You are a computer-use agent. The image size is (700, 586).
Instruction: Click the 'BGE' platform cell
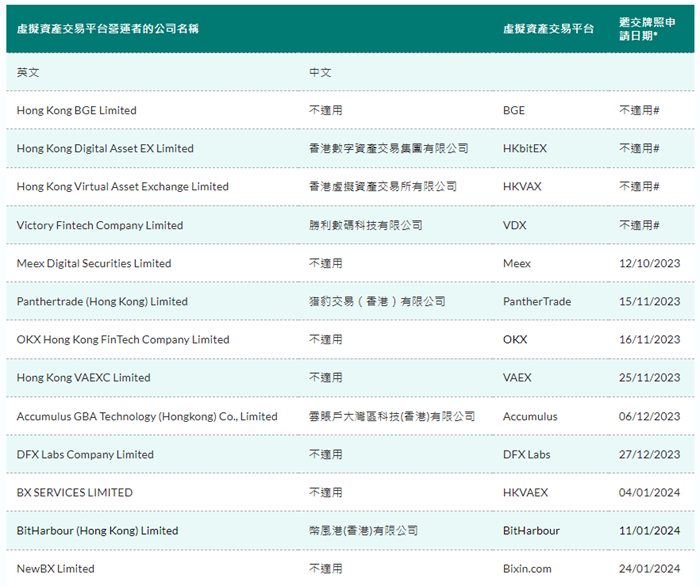[514, 110]
